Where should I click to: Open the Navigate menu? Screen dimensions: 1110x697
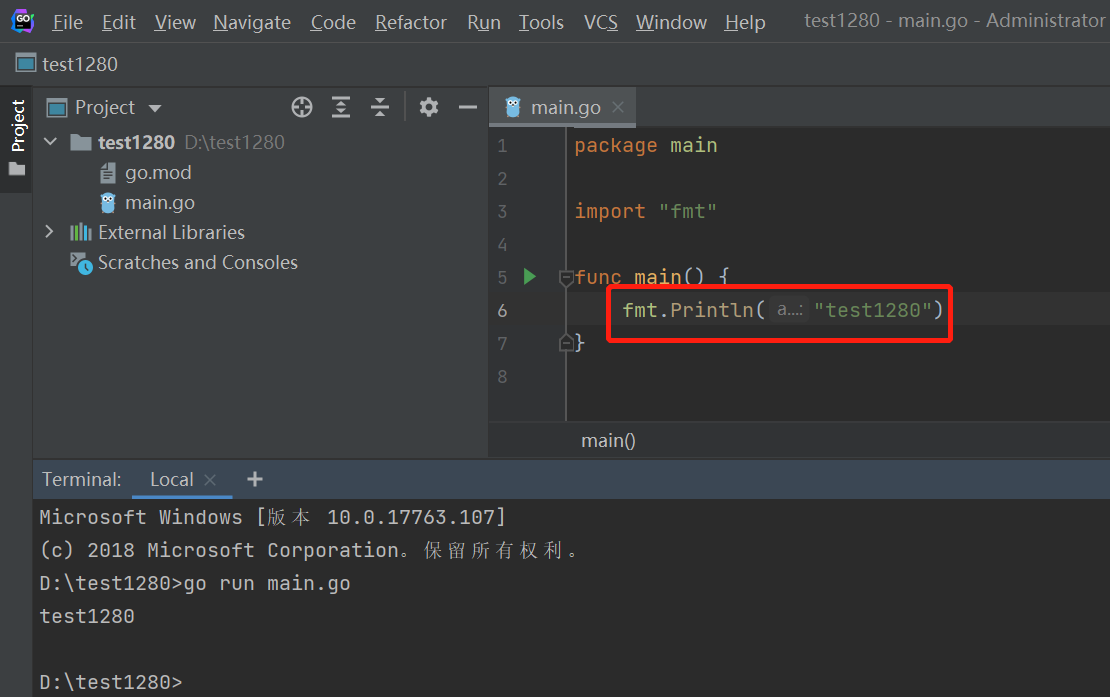point(252,23)
